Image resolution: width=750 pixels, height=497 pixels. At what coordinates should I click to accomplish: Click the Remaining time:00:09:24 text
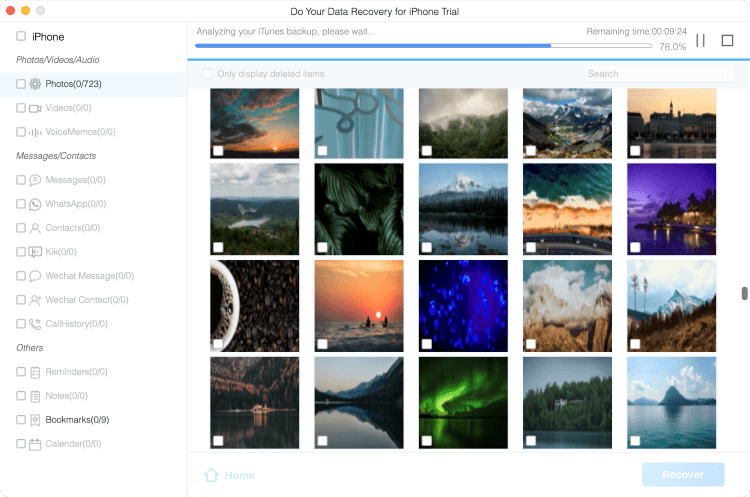coord(637,32)
